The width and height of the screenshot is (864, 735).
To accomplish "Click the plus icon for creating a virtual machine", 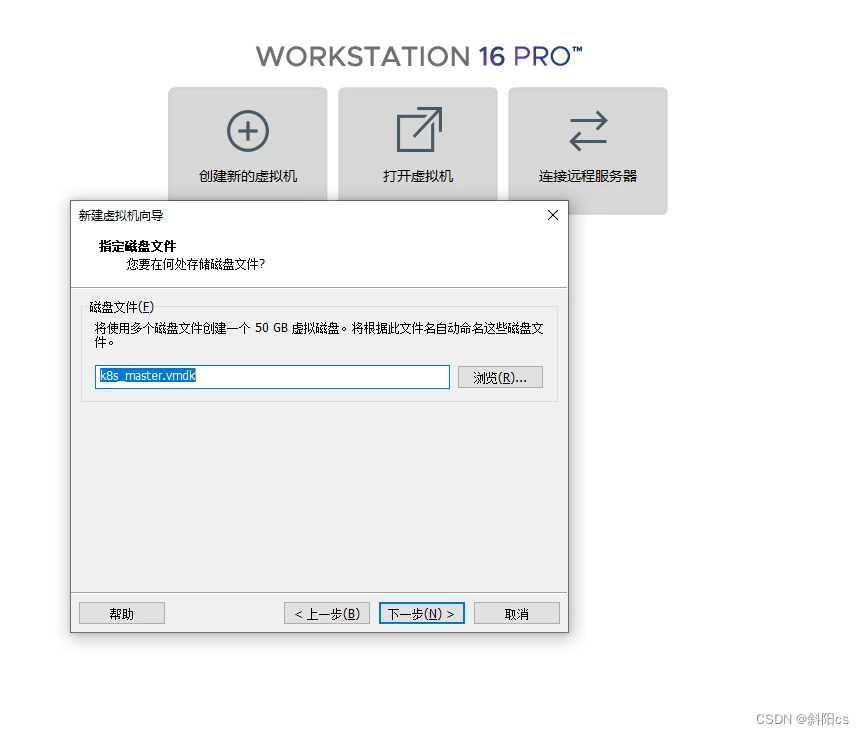I will point(247,131).
